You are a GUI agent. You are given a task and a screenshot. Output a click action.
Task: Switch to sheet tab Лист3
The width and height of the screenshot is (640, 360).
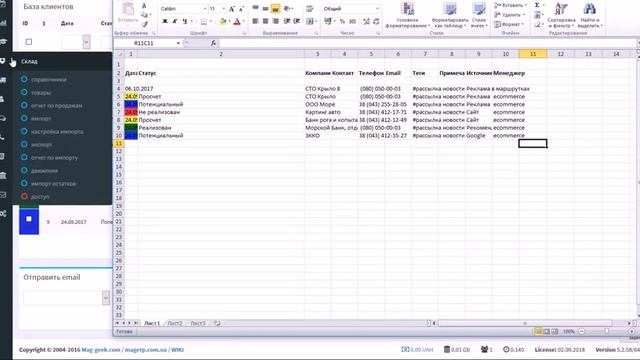pyautogui.click(x=198, y=323)
